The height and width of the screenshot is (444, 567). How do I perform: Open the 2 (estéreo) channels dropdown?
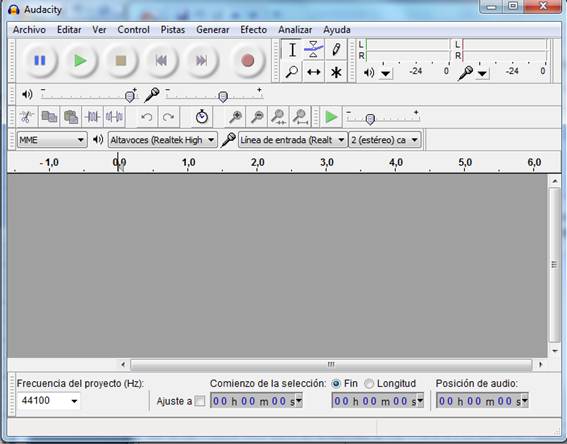point(385,140)
